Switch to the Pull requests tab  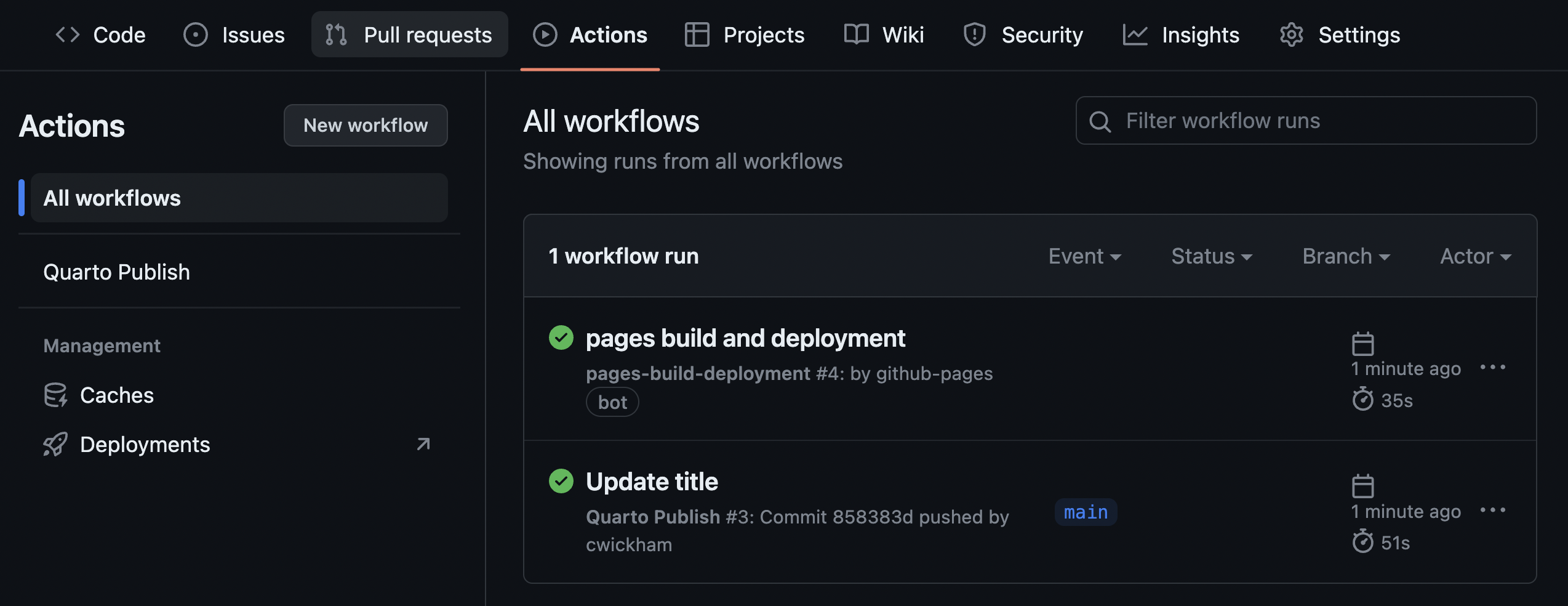409,34
